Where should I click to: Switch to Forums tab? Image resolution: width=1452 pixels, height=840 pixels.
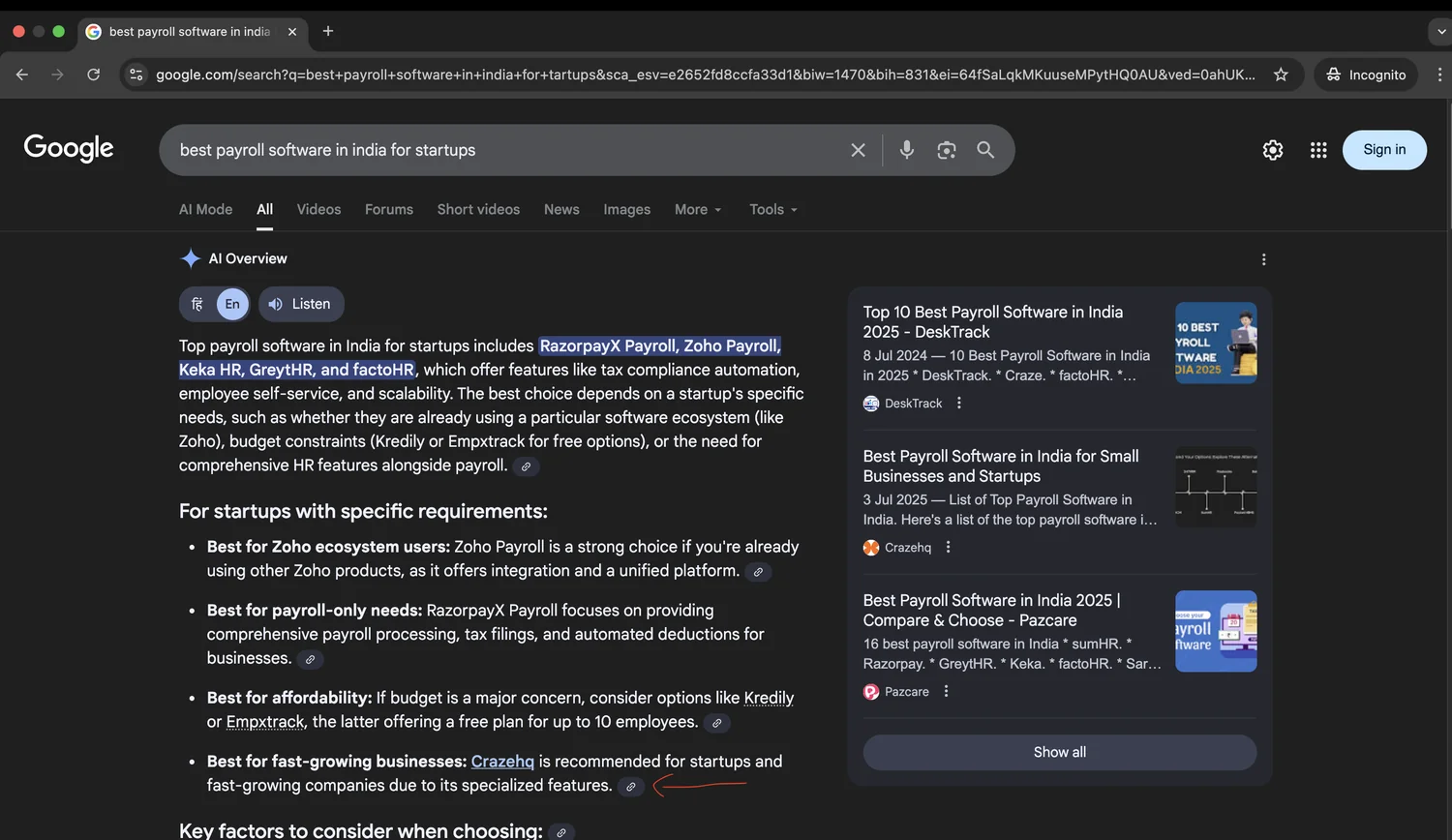tap(389, 209)
